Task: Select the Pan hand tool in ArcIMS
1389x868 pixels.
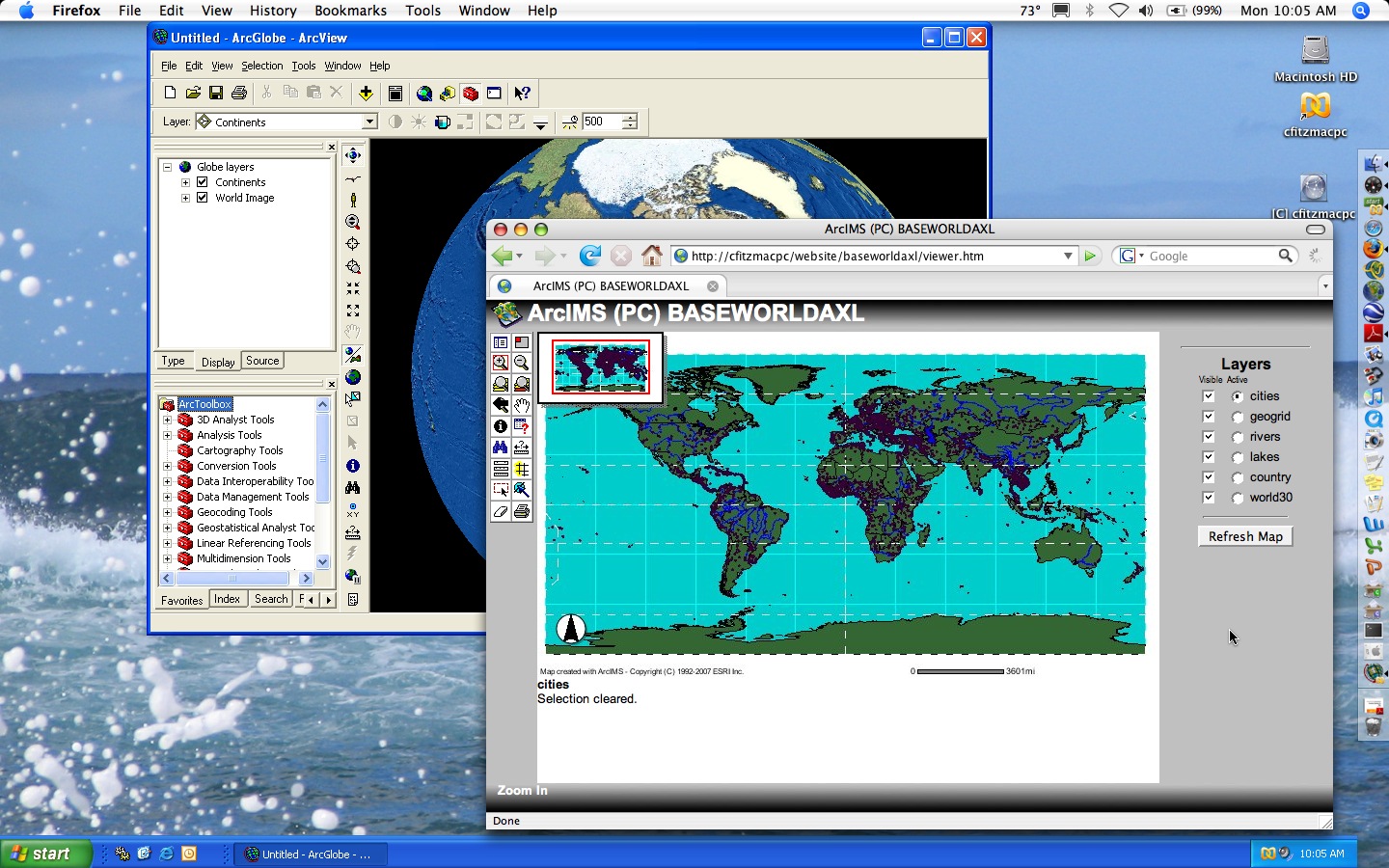Action: tap(522, 405)
